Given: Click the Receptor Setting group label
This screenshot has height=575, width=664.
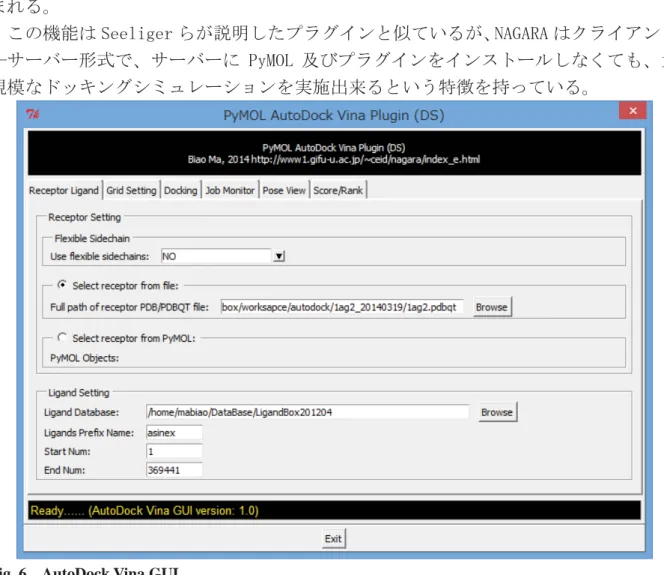Looking at the screenshot, I should point(85,217).
